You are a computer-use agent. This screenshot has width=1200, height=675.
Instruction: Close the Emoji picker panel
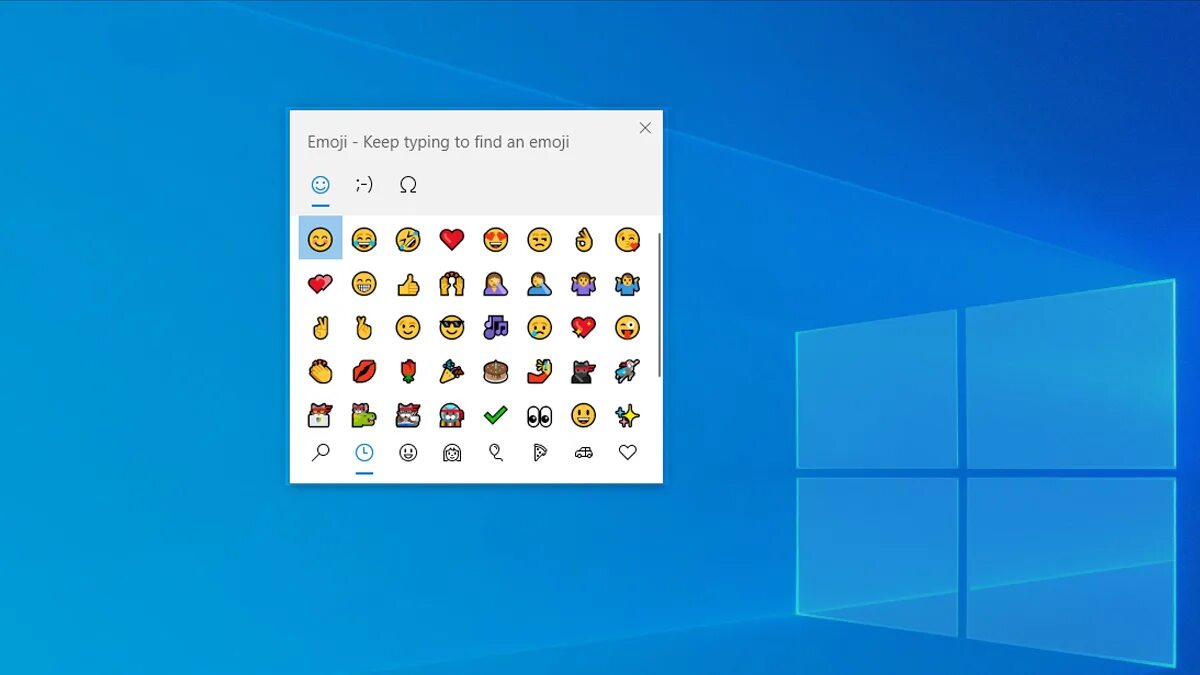pyautogui.click(x=645, y=128)
